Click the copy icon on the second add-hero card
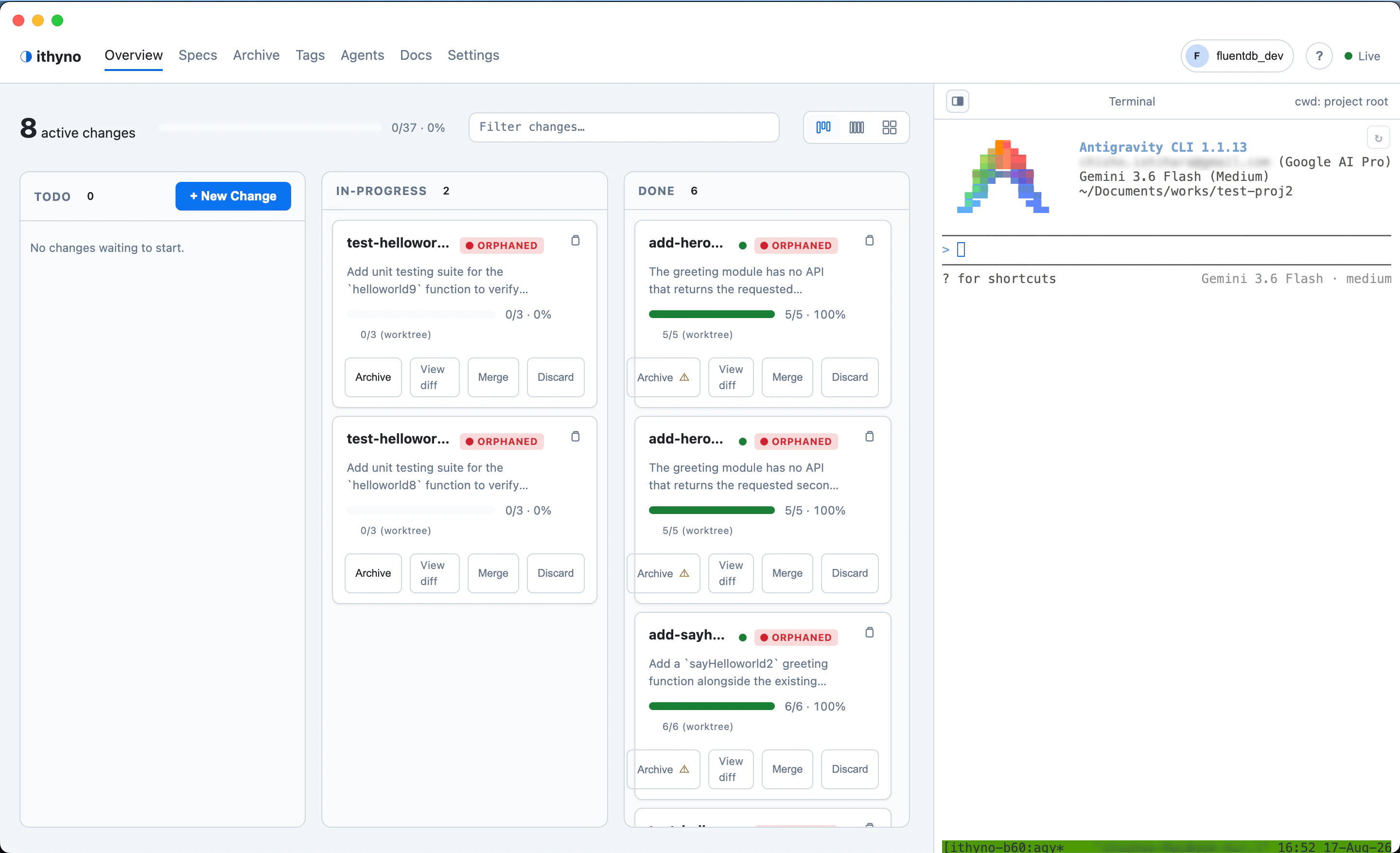The height and width of the screenshot is (853, 1400). [869, 436]
